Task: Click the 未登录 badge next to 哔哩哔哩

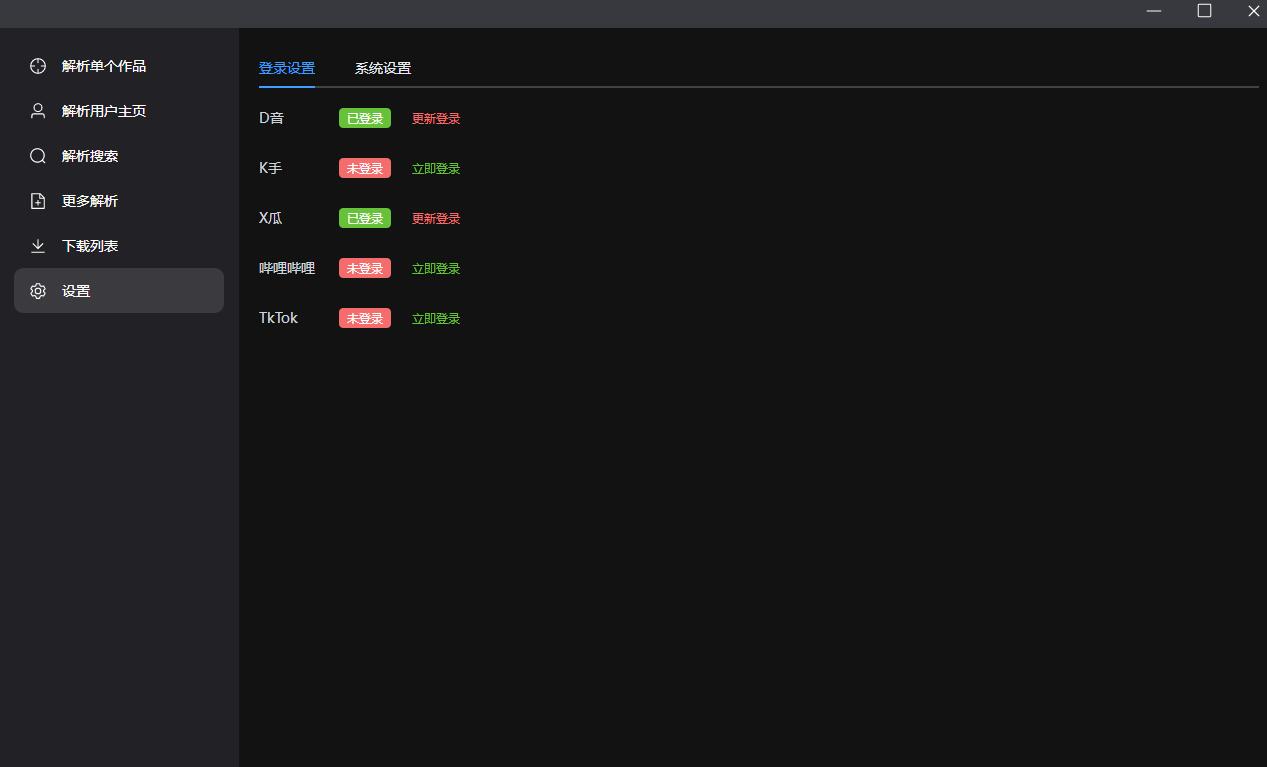Action: click(365, 268)
